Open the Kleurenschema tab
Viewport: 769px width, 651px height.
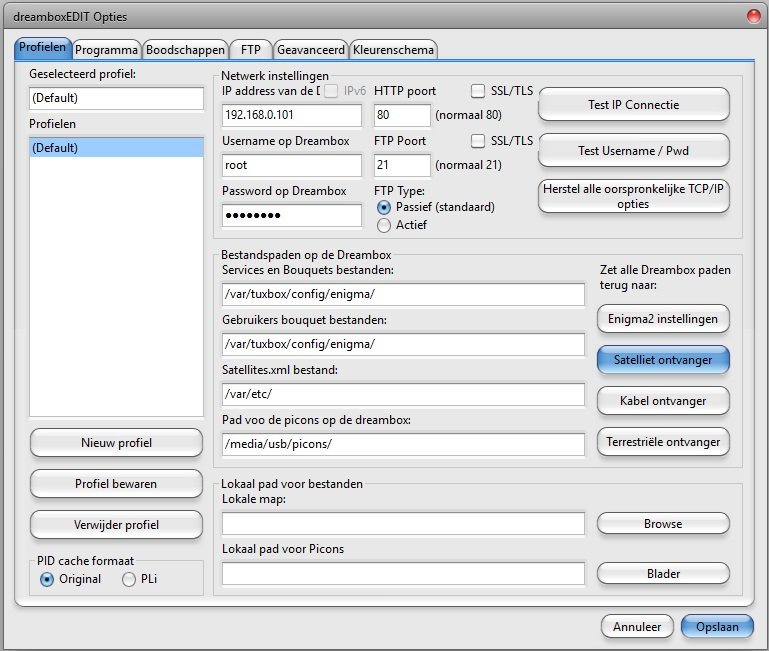coord(394,49)
